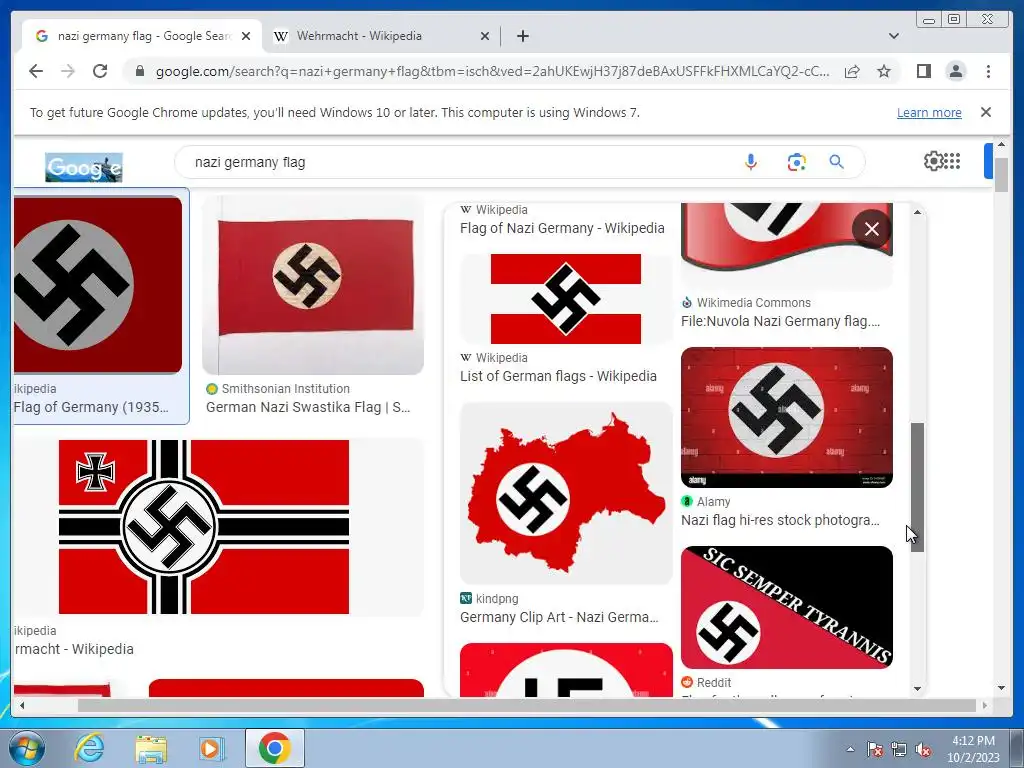Open the network tray icon
1024x768 pixels.
click(x=899, y=749)
